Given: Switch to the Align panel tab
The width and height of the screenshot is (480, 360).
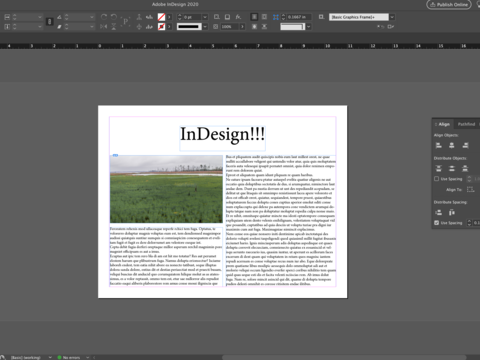Looking at the screenshot, I should 444,124.
